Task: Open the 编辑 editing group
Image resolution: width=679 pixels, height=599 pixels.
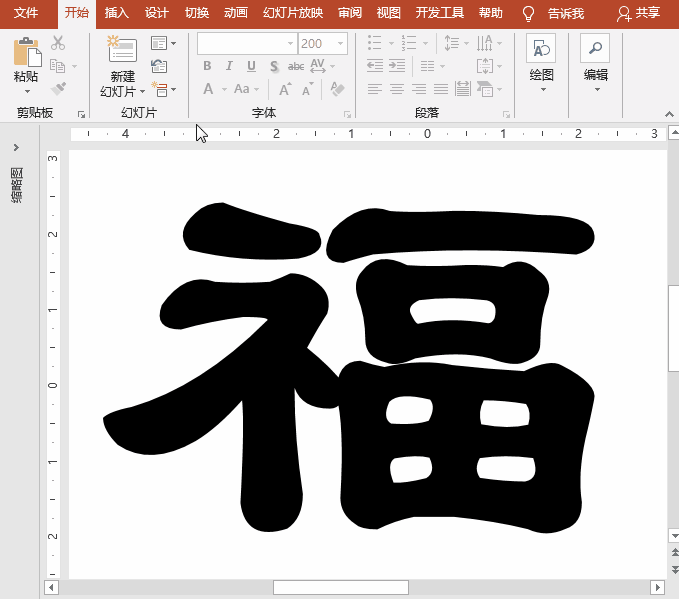Action: point(595,63)
